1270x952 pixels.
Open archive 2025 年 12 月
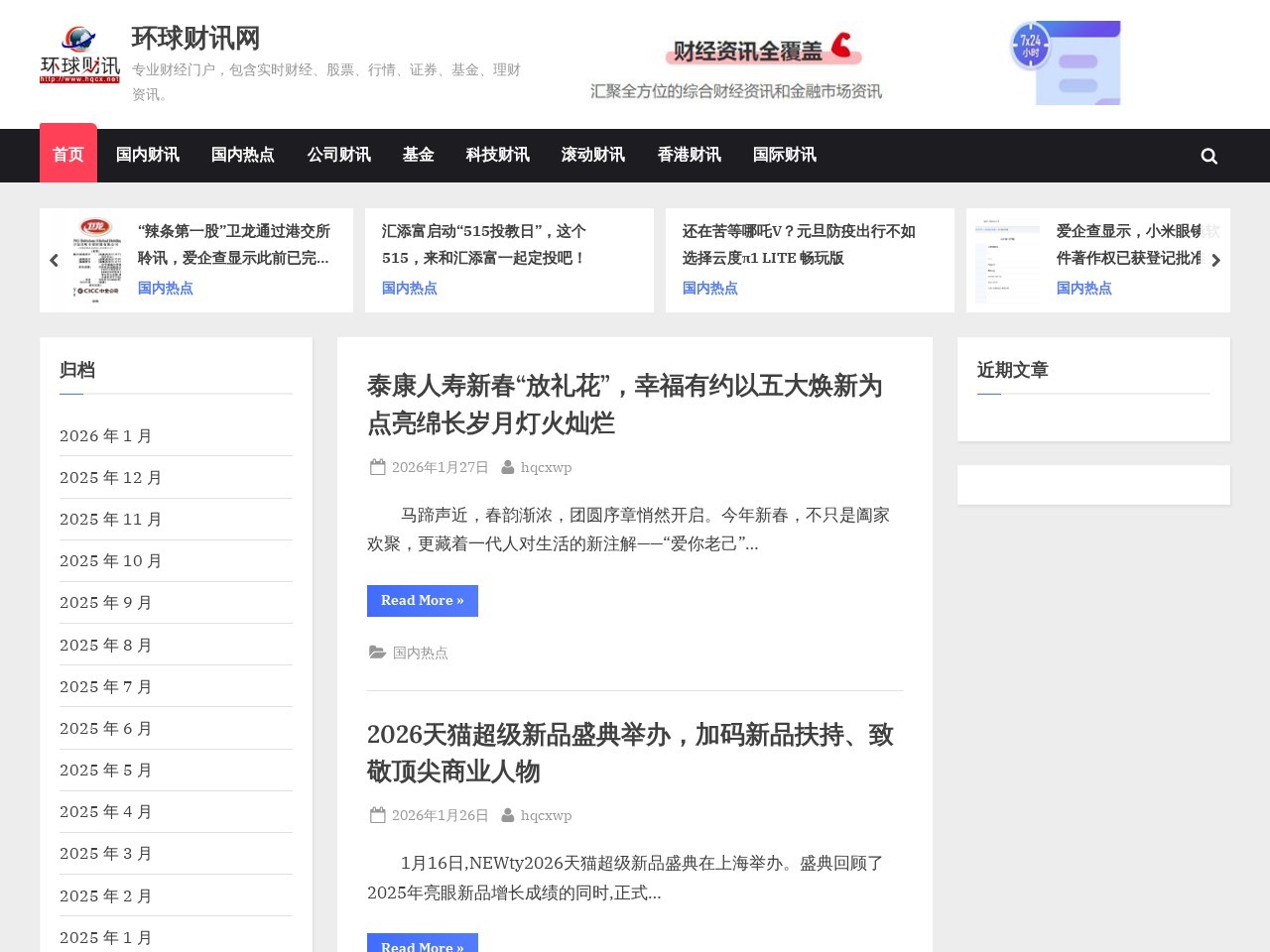[111, 478]
